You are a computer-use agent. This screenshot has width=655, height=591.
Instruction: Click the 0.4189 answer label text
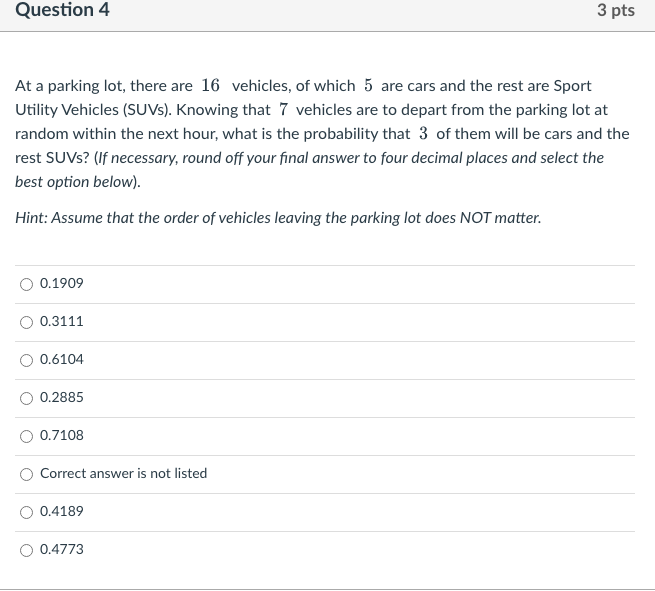point(62,511)
